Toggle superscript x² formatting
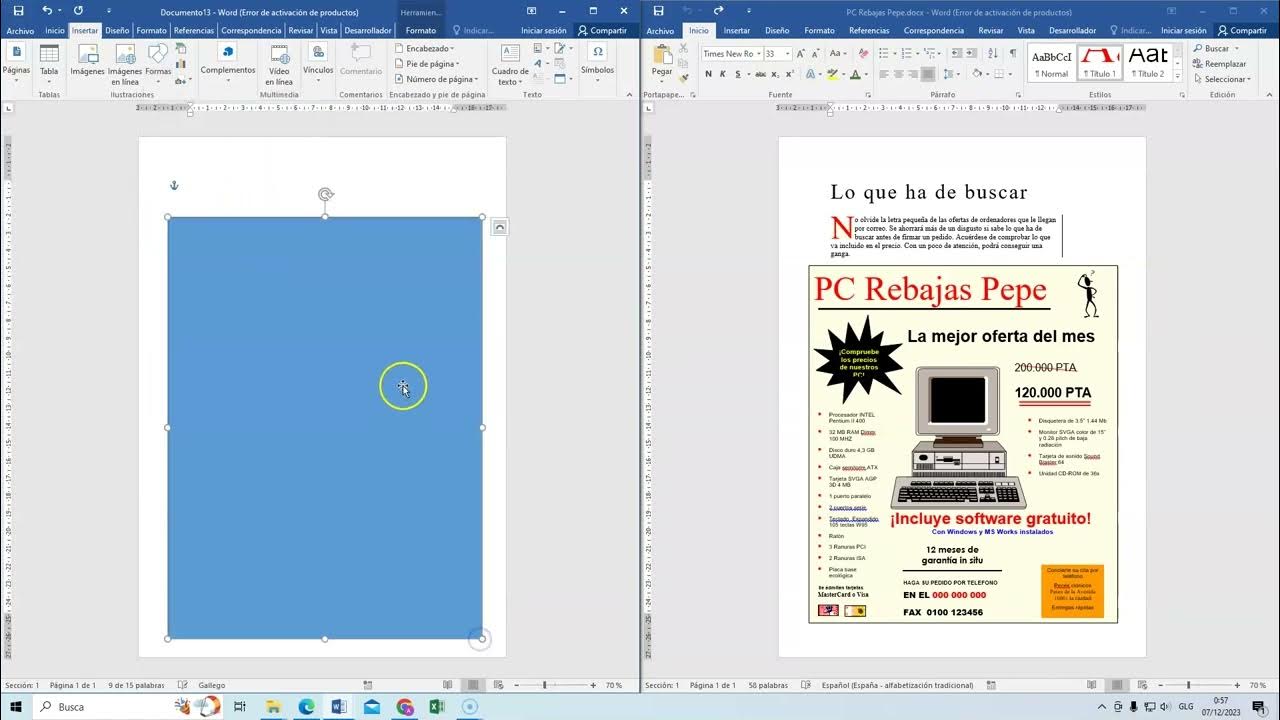 click(x=789, y=74)
